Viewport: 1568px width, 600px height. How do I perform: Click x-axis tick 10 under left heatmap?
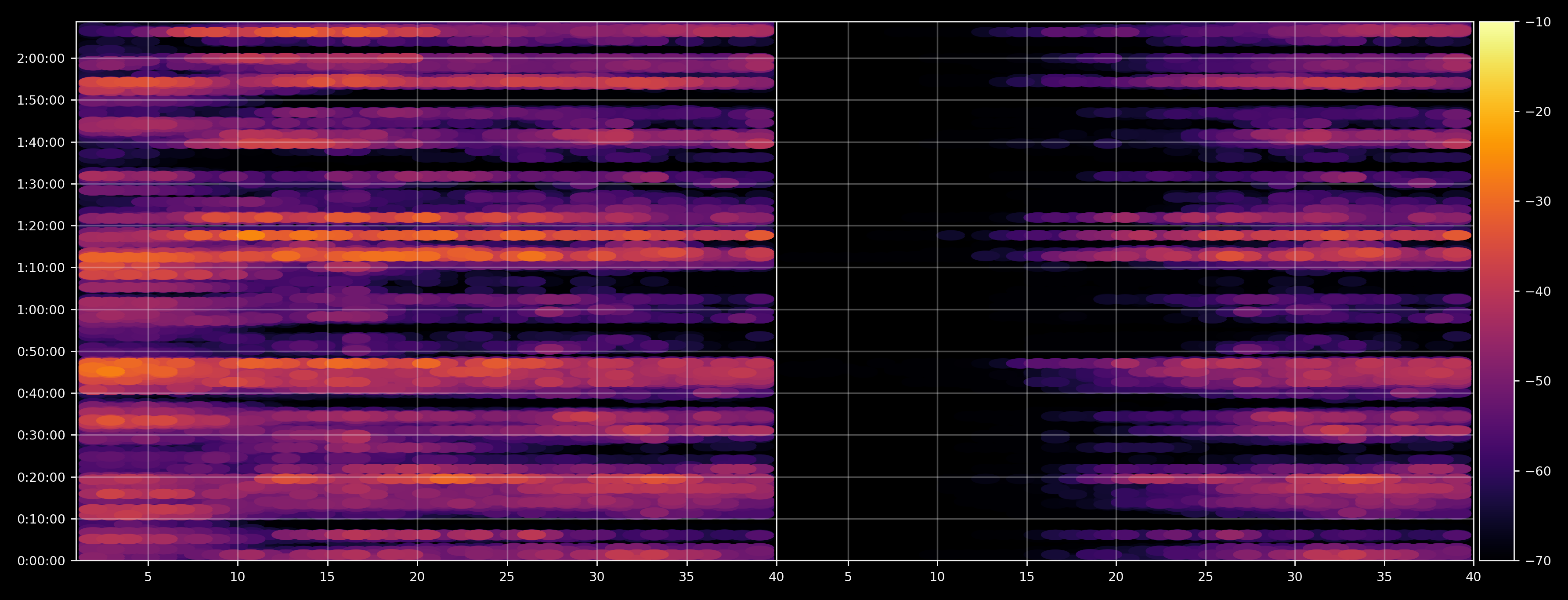click(237, 576)
